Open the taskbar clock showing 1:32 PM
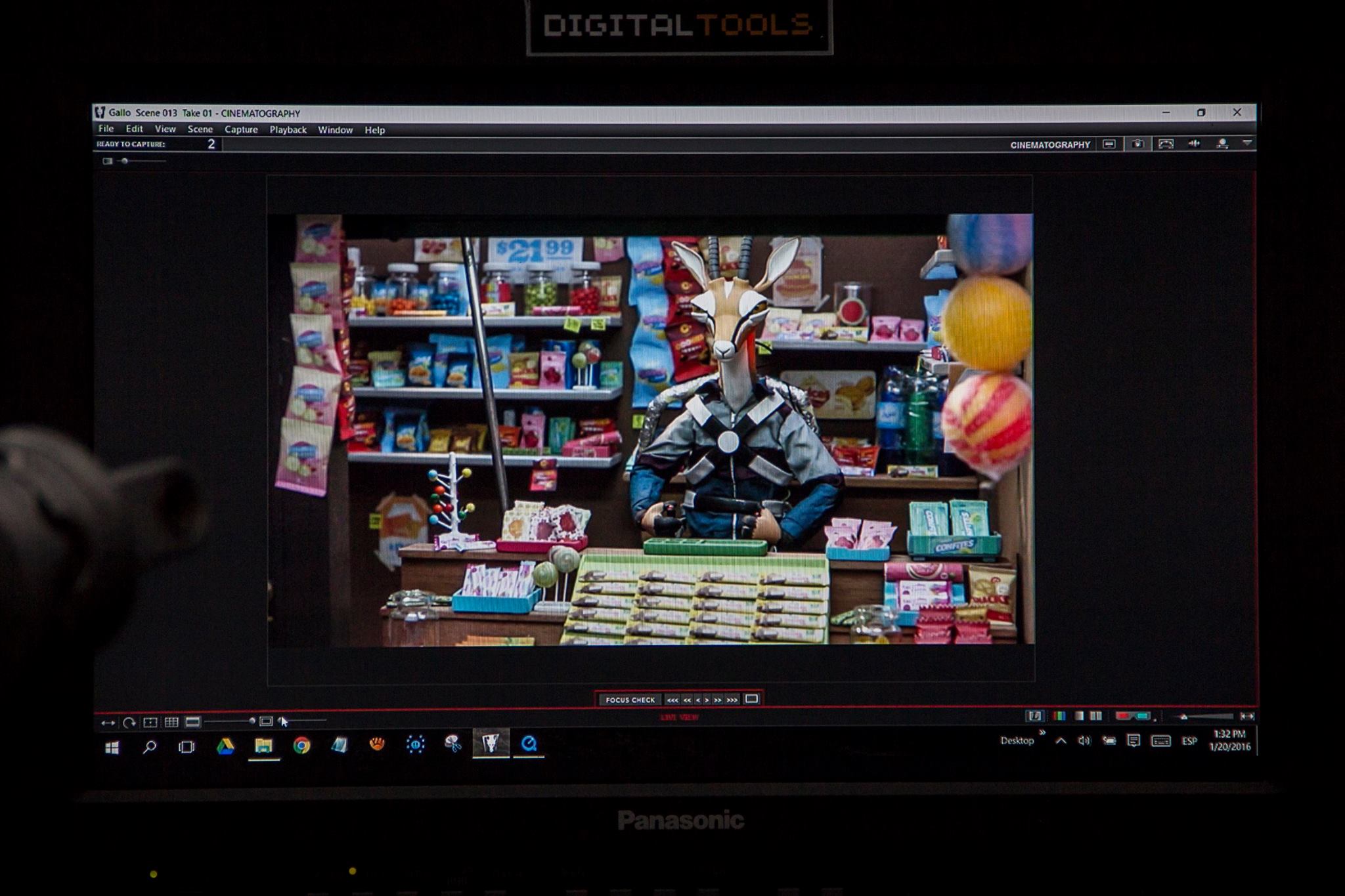The height and width of the screenshot is (896, 1345). (x=1230, y=740)
